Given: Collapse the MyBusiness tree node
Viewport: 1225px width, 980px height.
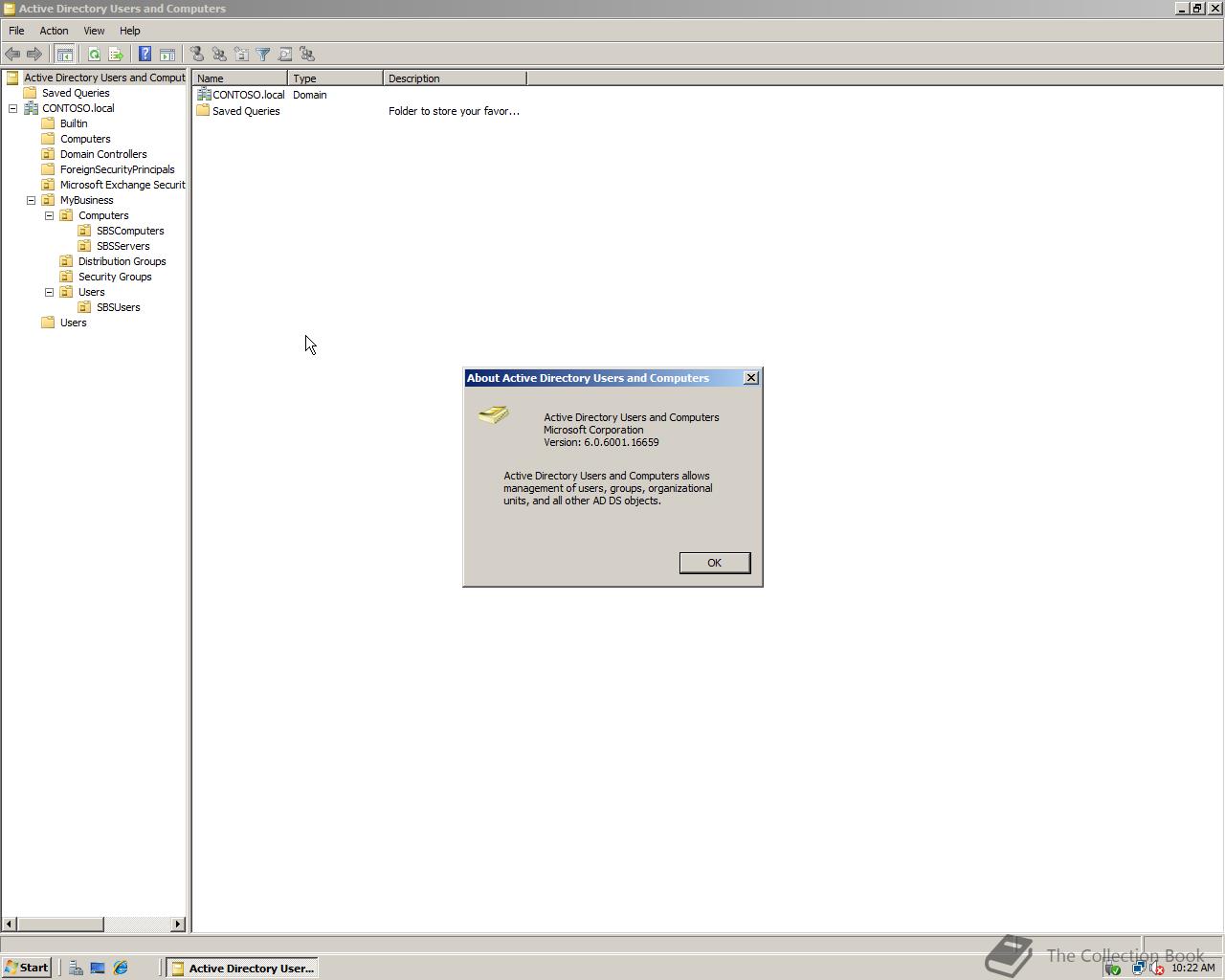Looking at the screenshot, I should (32, 200).
